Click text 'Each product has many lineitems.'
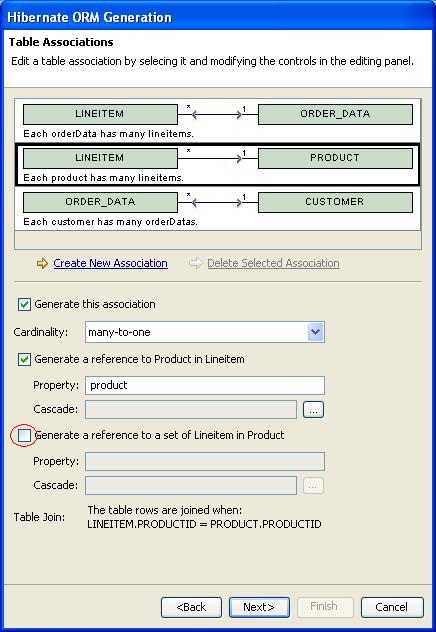Viewport: 436px width, 632px height. pos(104,178)
